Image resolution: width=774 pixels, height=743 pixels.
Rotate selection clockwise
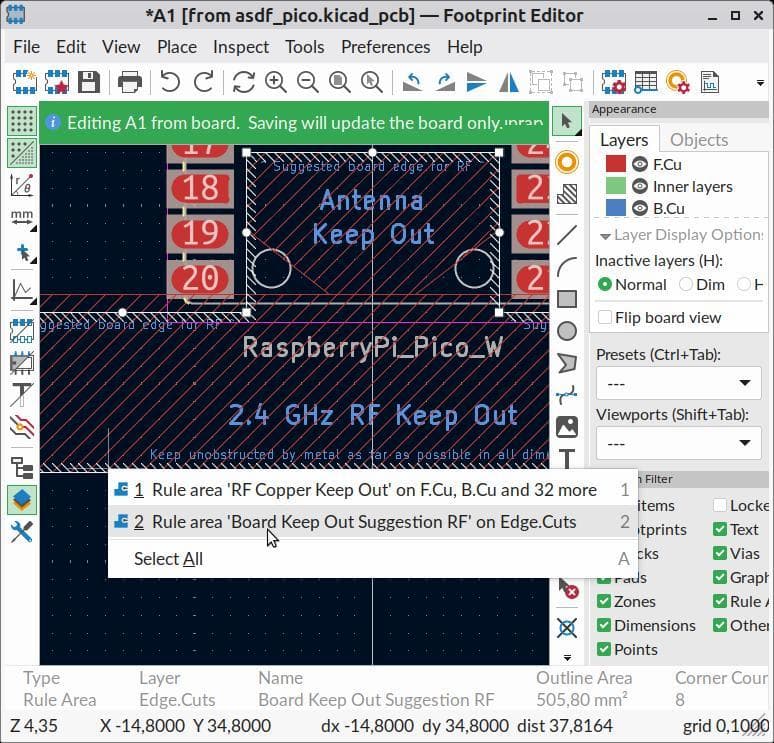point(445,82)
